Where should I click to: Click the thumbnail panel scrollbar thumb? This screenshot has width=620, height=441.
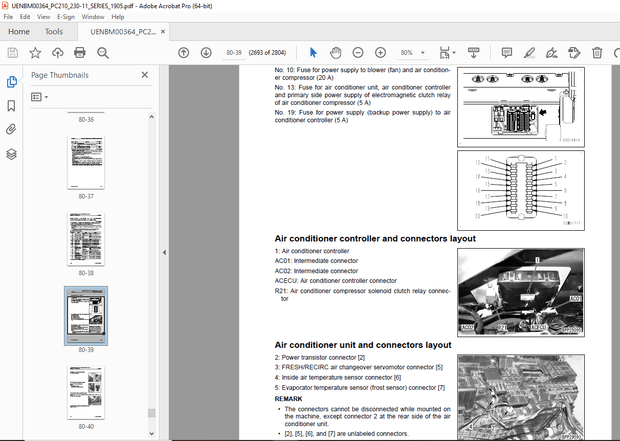tap(151, 413)
